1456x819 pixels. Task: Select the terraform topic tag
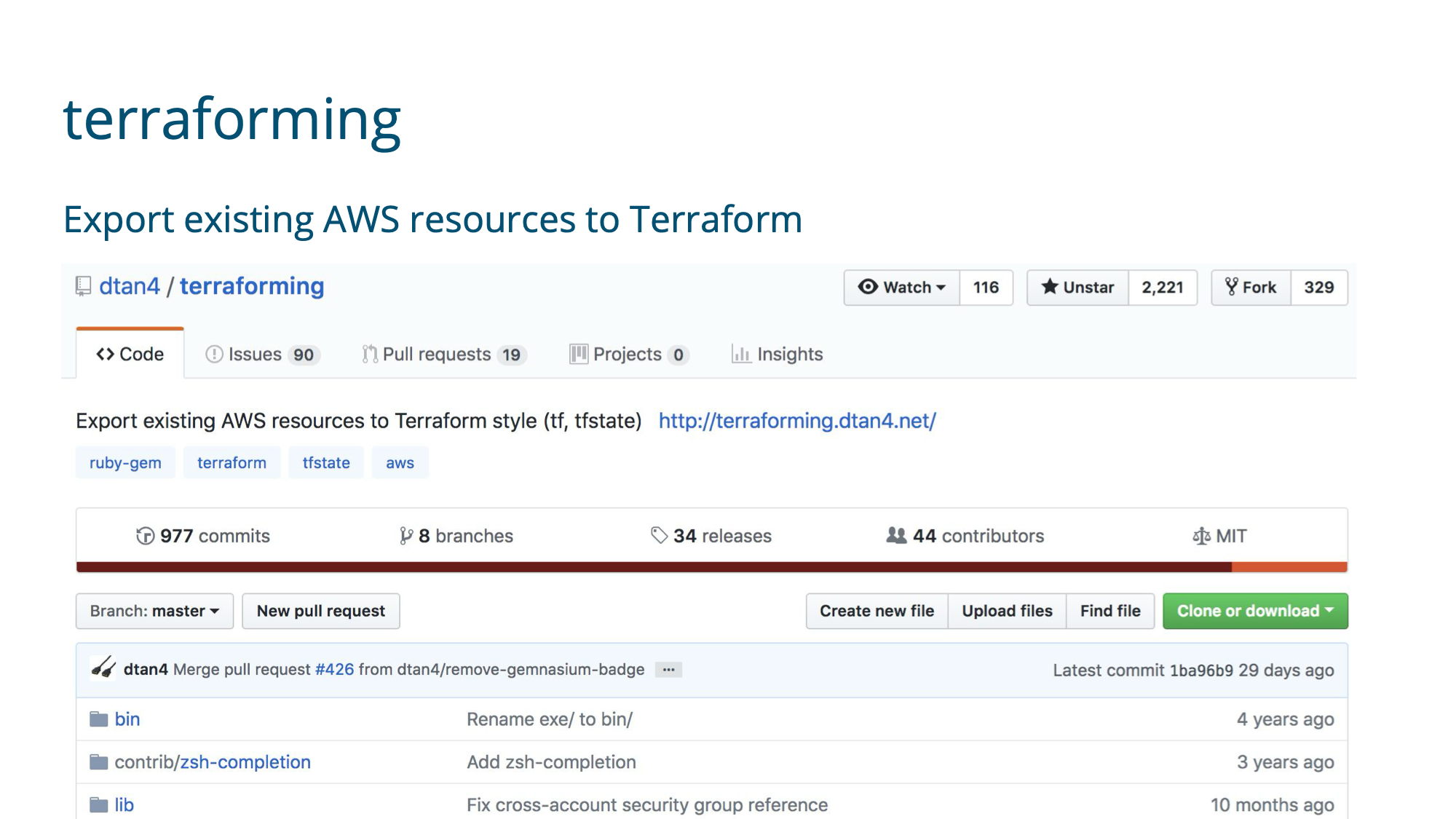[x=232, y=463]
